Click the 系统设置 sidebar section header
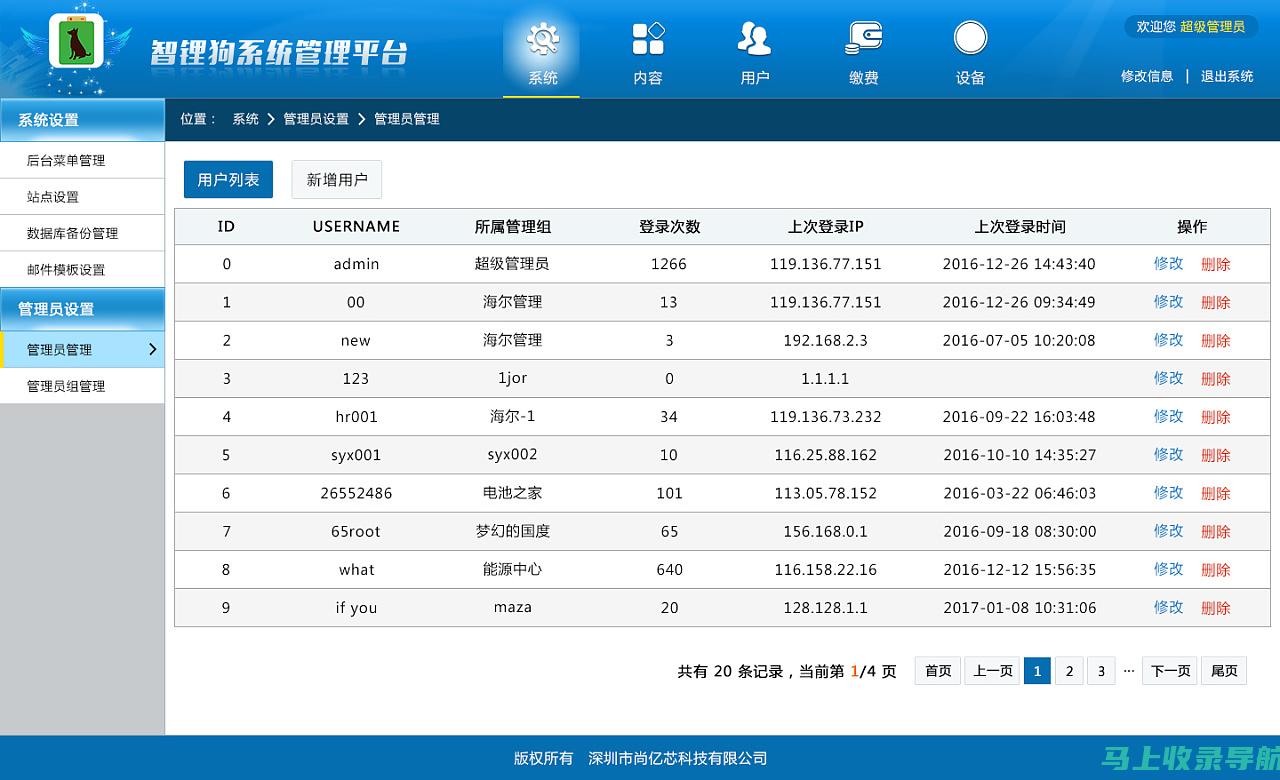Image resolution: width=1280 pixels, height=780 pixels. coord(82,120)
